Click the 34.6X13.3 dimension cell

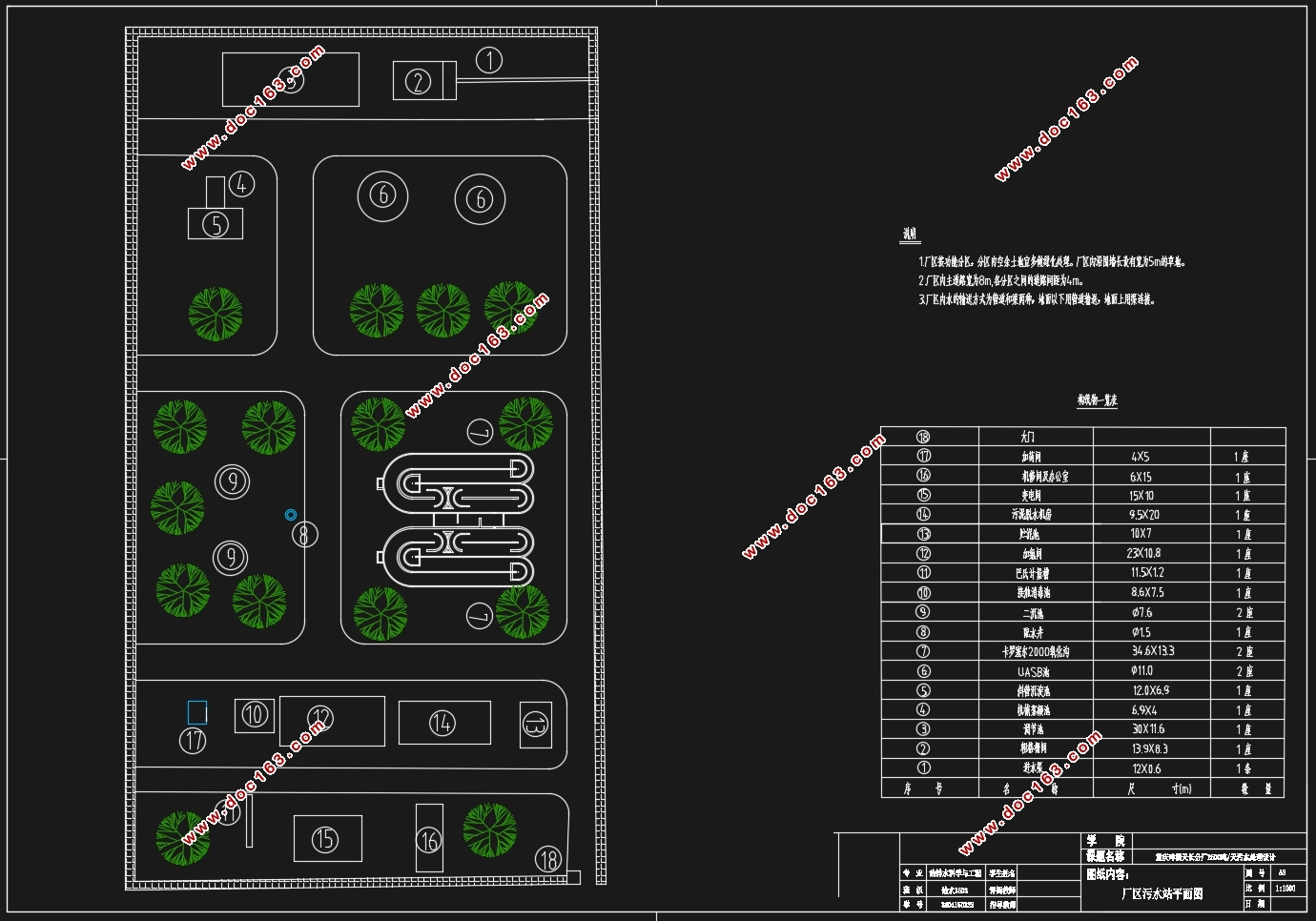1151,651
